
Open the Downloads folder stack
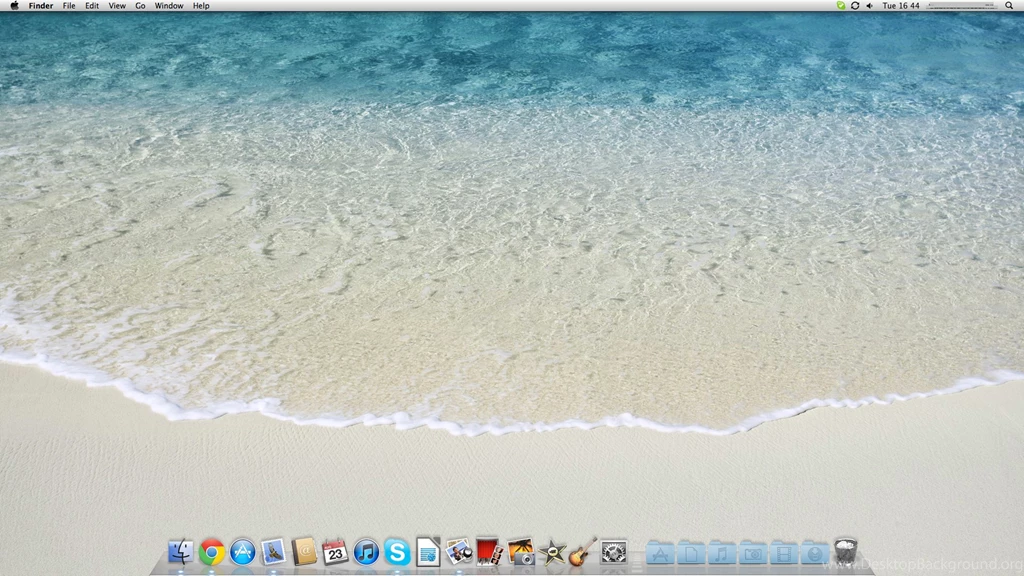click(x=814, y=553)
